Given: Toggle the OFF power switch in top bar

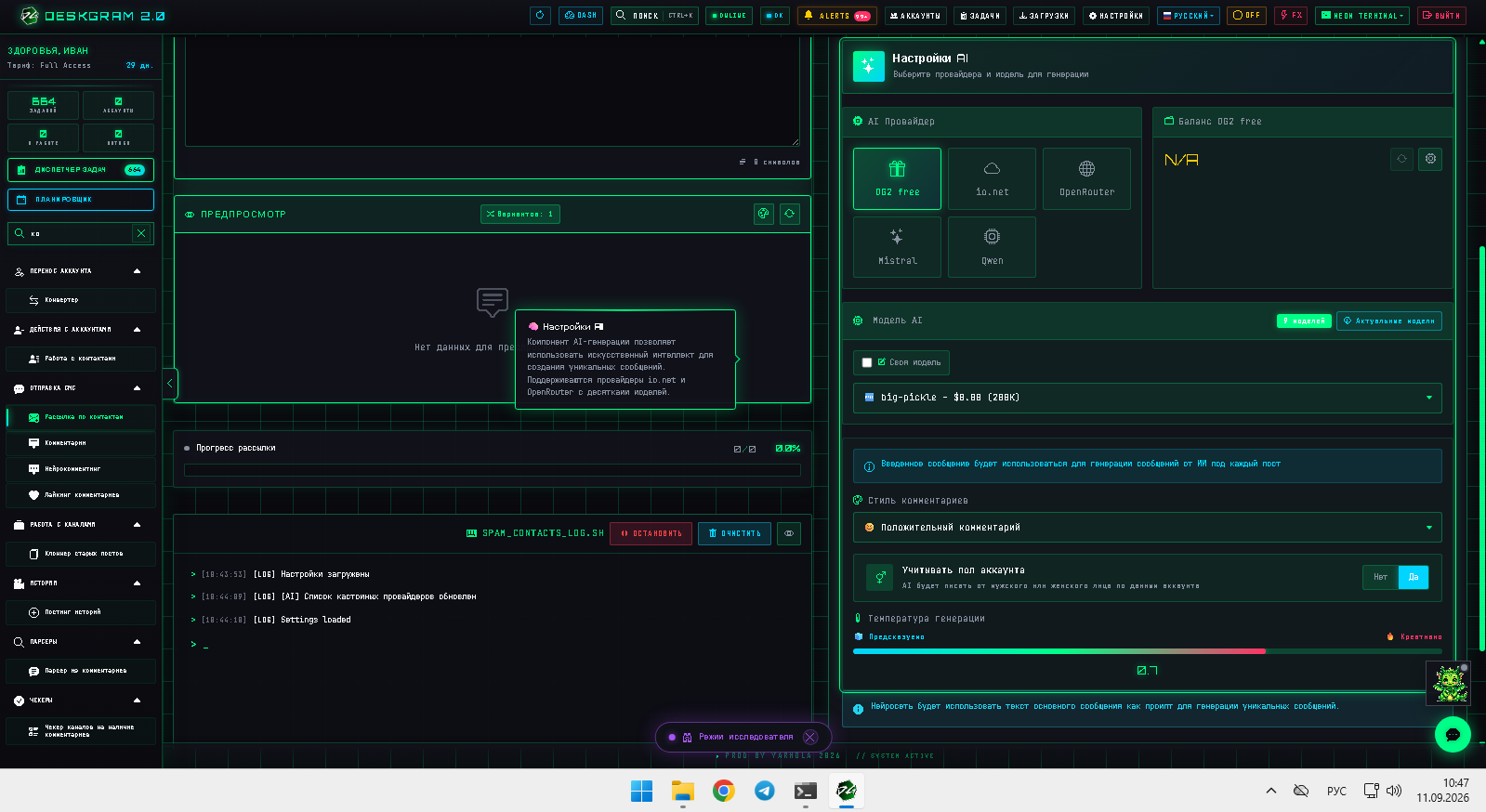Looking at the screenshot, I should 1247,16.
